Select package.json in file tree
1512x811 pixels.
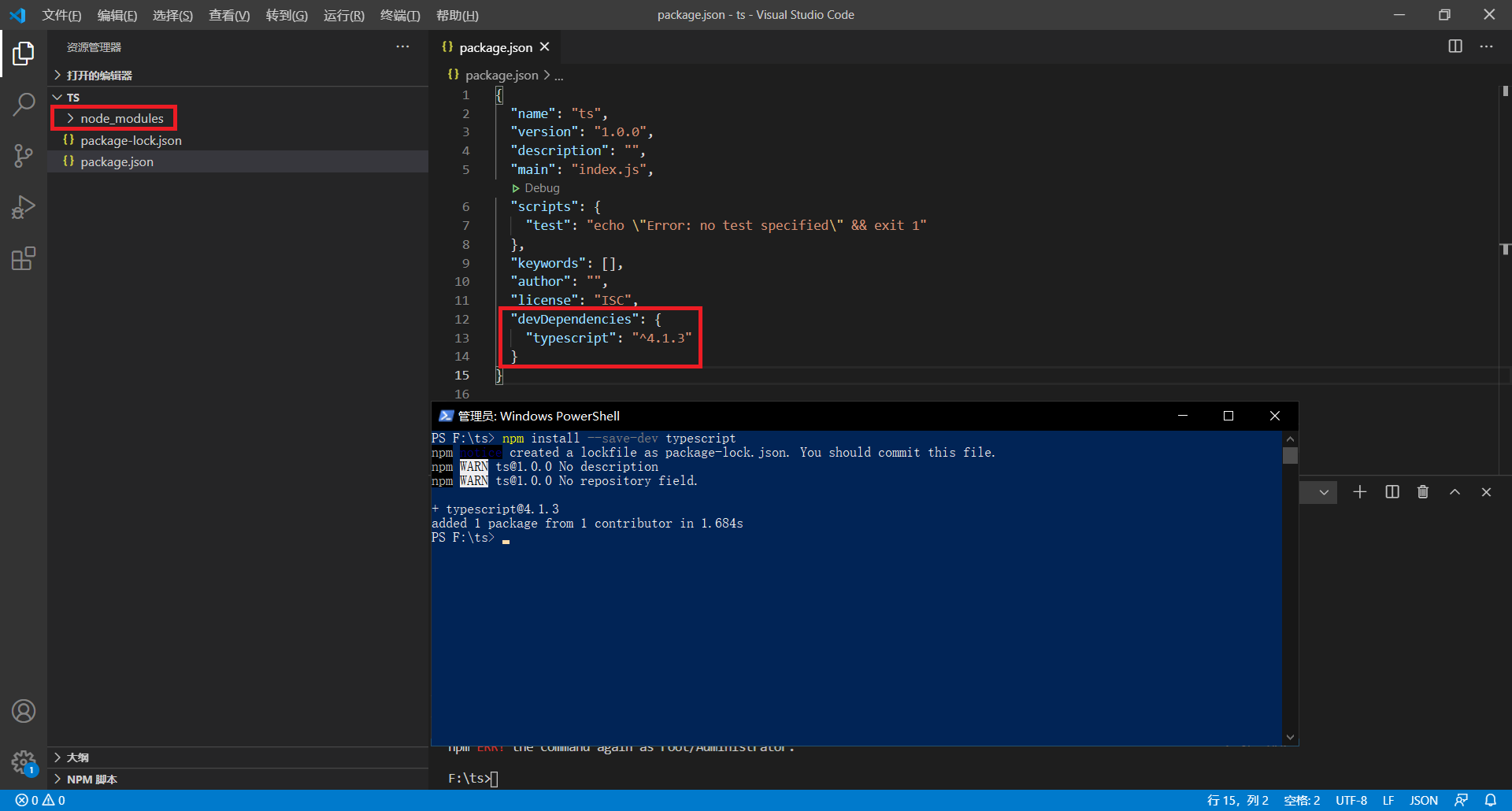[238, 161]
